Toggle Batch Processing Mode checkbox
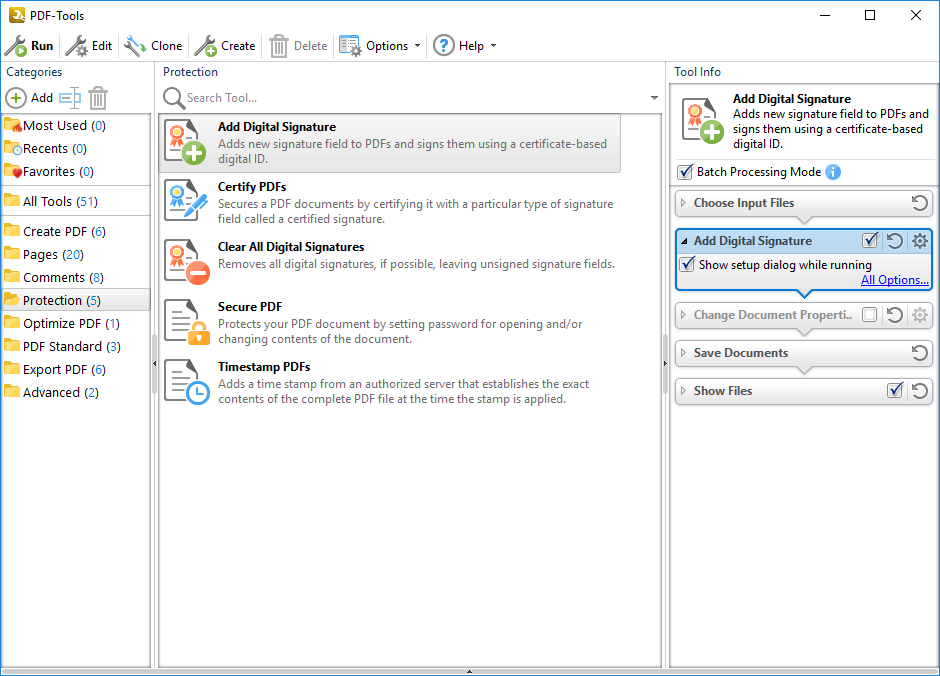 coord(686,172)
